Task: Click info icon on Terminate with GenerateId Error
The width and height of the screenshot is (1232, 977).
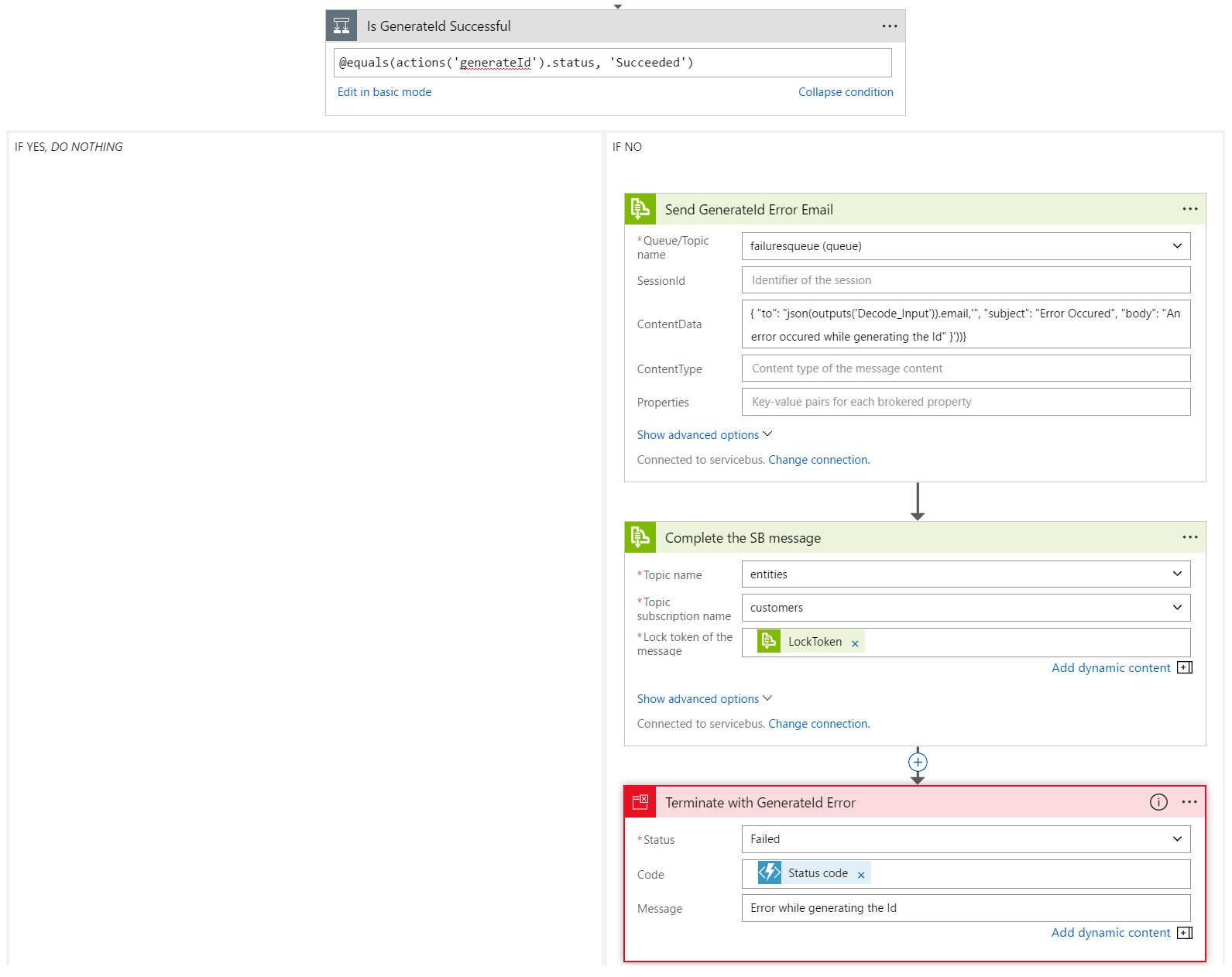Action: point(1158,802)
